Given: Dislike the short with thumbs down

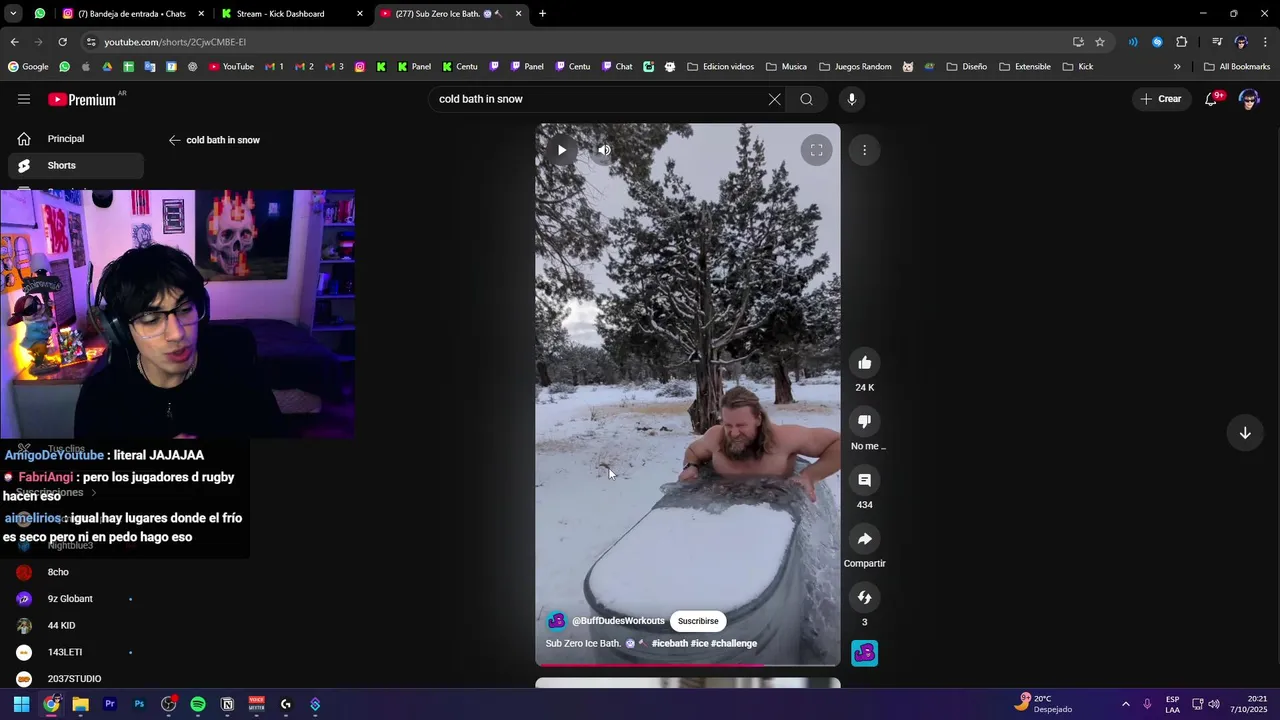Looking at the screenshot, I should click(x=865, y=421).
